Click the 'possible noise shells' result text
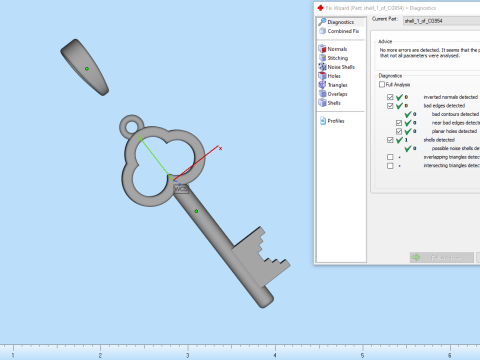The height and width of the screenshot is (360, 480). [456, 148]
